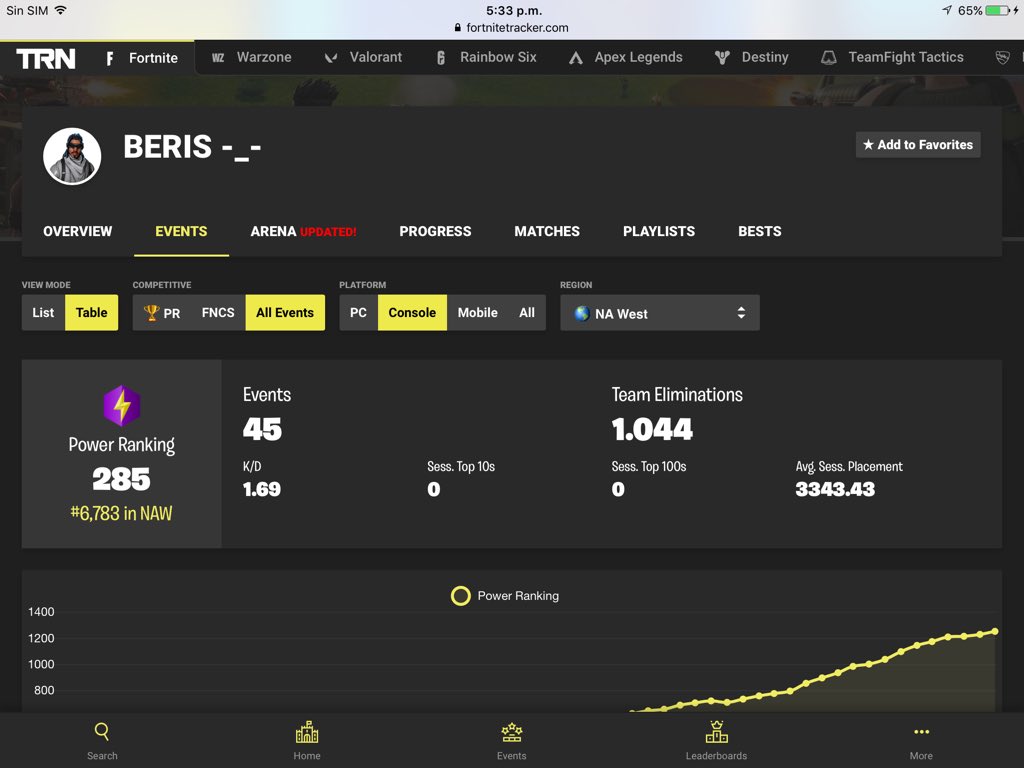Filter competitive by FNCS
This screenshot has width=1024, height=768.
[x=218, y=313]
